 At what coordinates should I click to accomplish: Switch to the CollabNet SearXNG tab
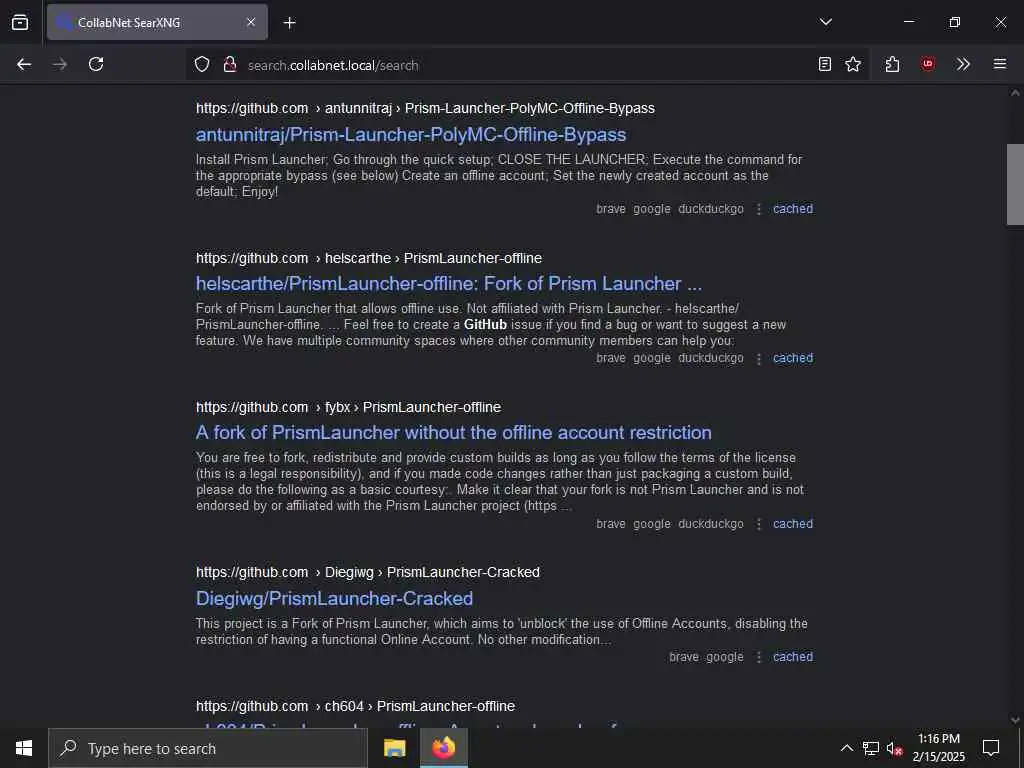click(x=157, y=22)
